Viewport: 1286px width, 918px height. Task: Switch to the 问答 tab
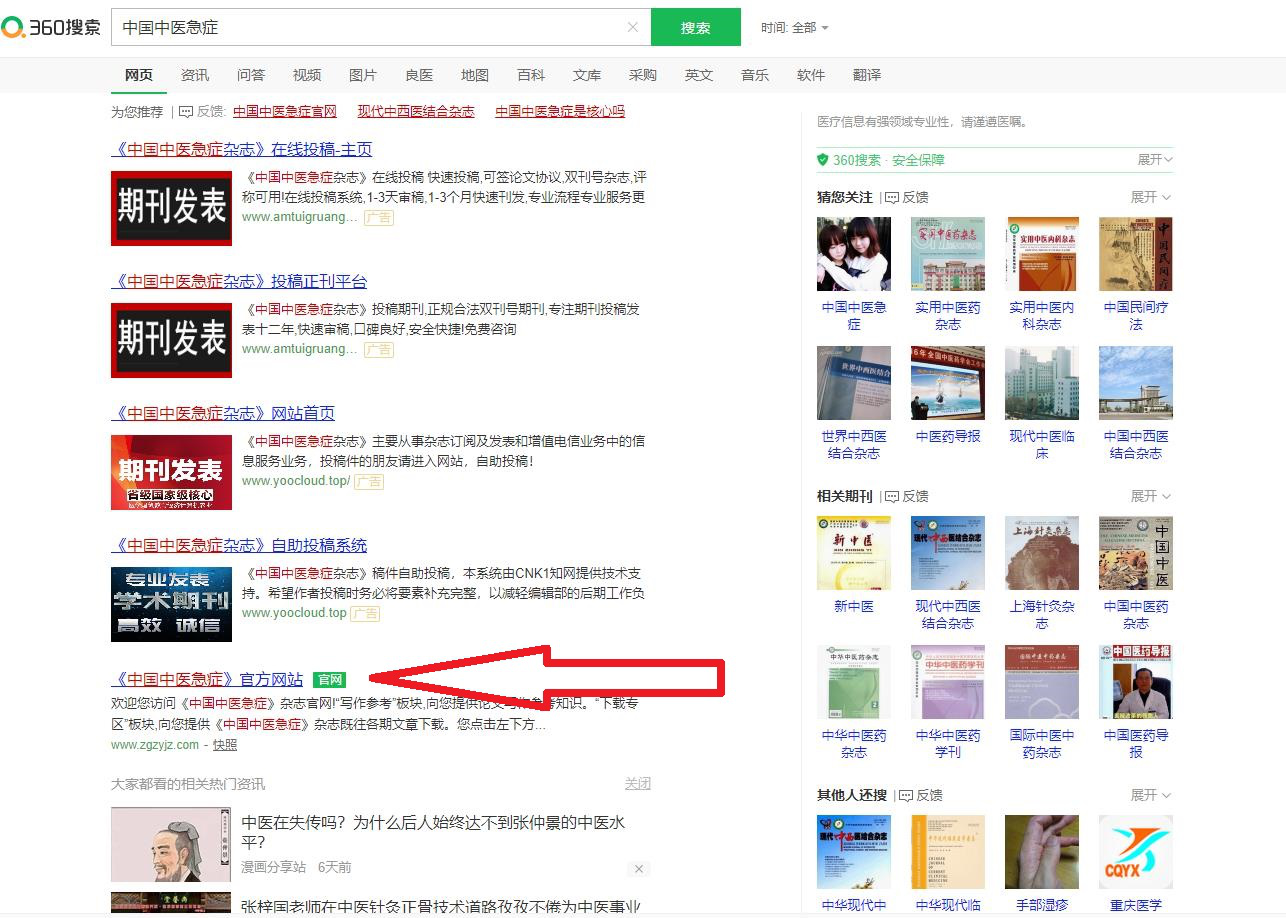click(x=251, y=75)
